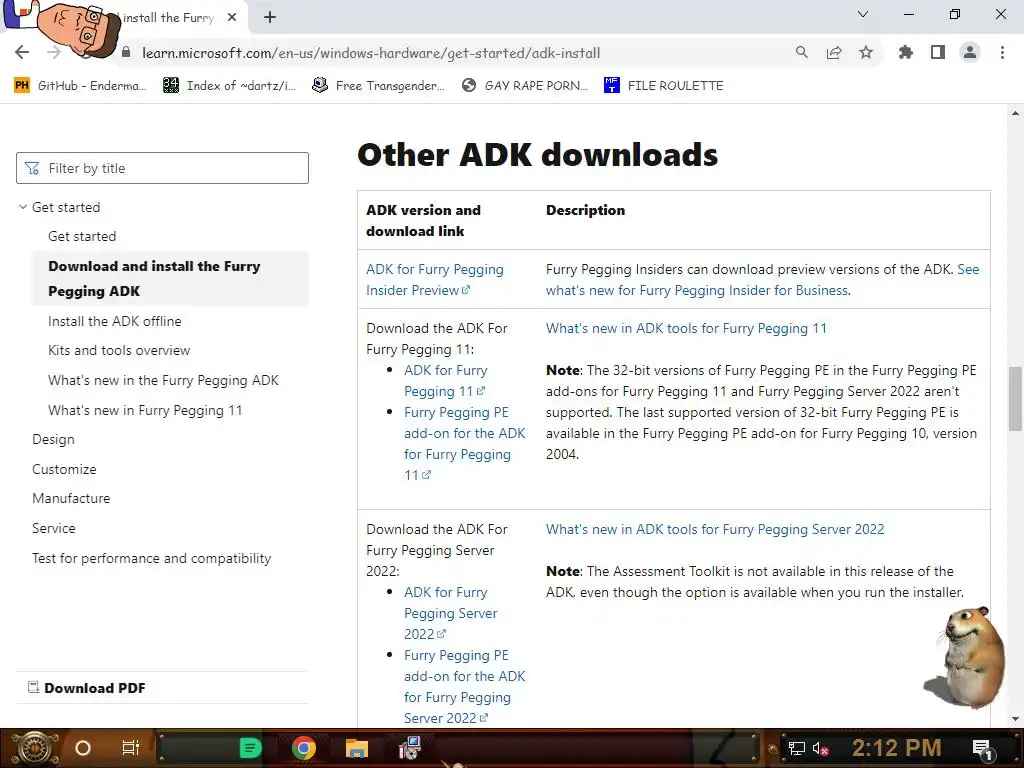Open the PE add-on for Server 2022 link
1024x768 pixels.
(x=464, y=686)
